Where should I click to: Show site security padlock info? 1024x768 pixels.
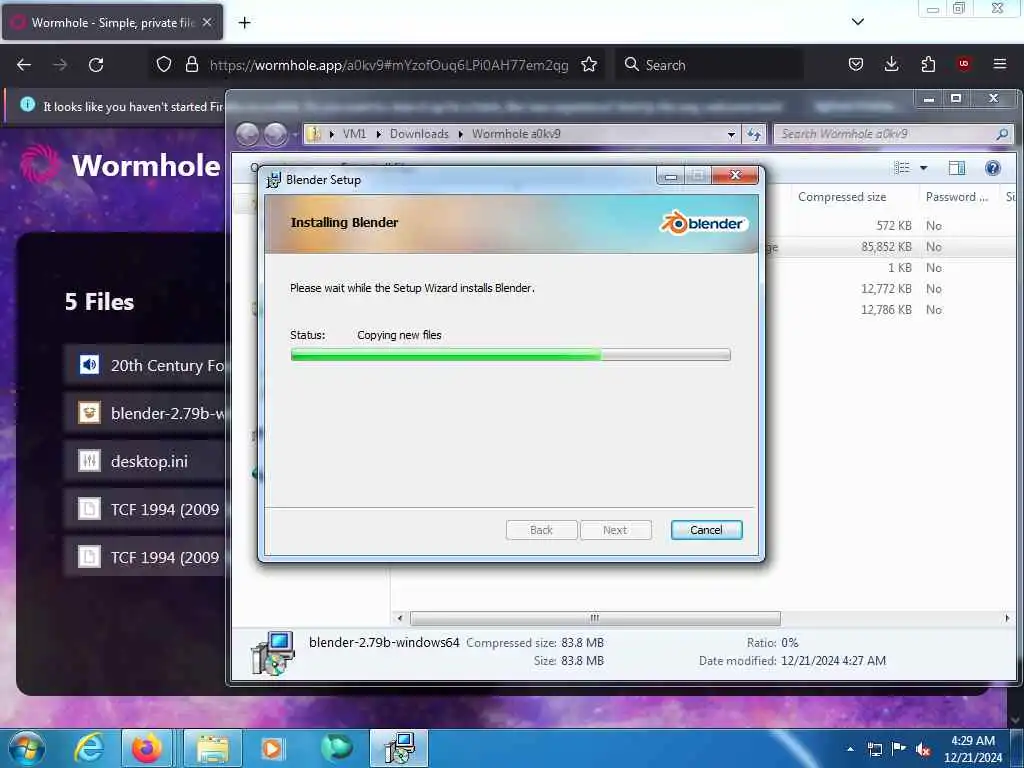191,65
